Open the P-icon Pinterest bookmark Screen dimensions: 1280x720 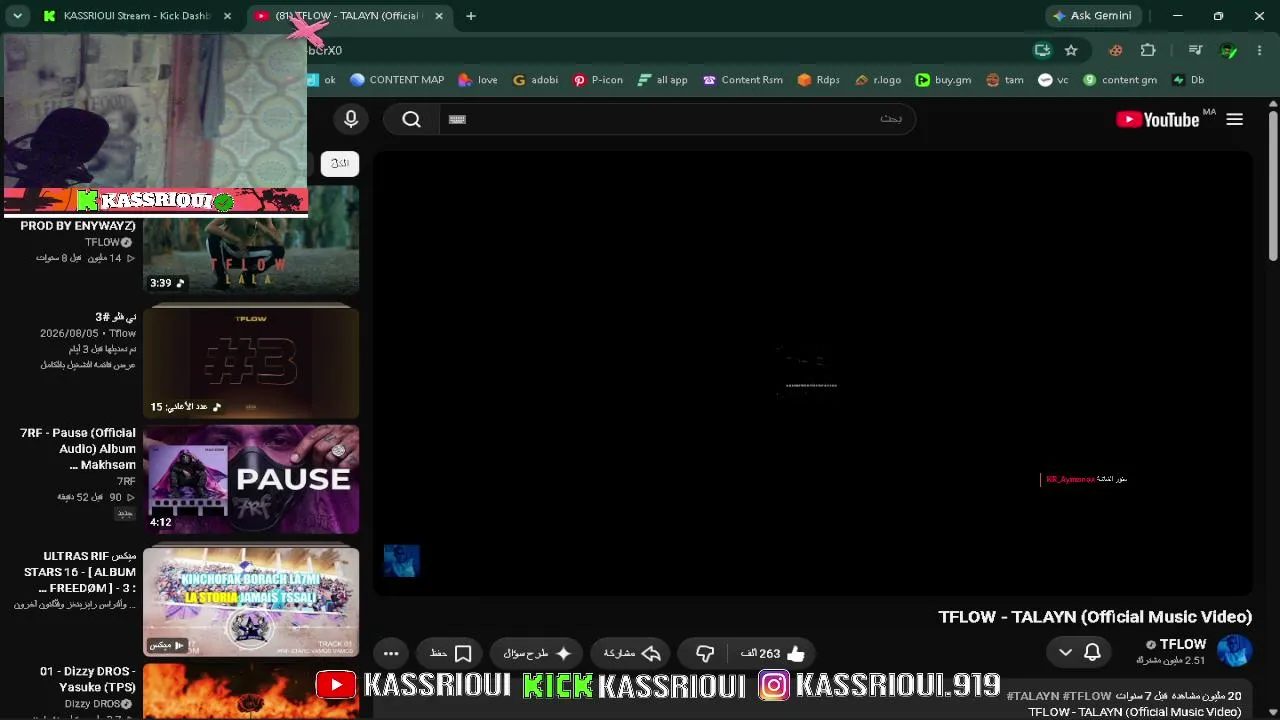point(598,80)
